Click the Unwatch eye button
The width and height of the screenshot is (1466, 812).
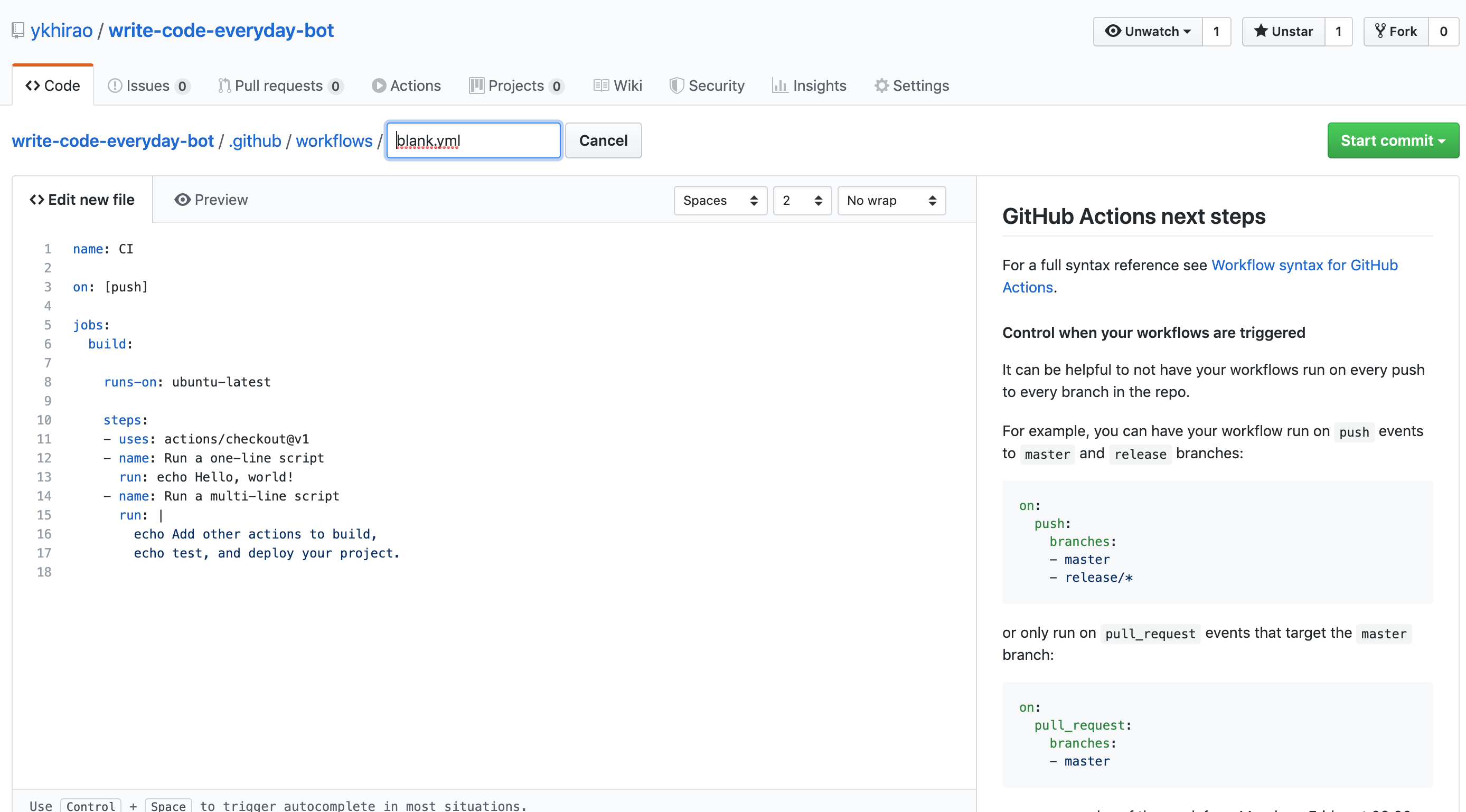coord(1148,31)
